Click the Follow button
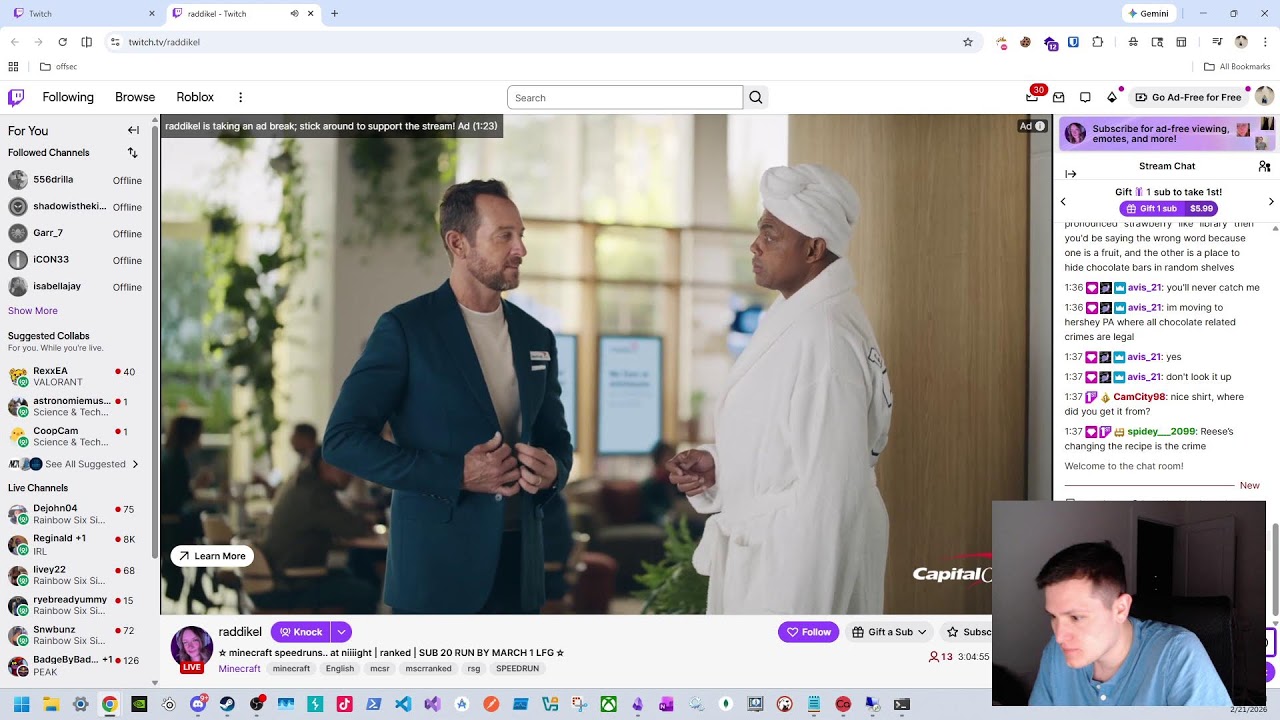This screenshot has height=720, width=1280. 808,632
